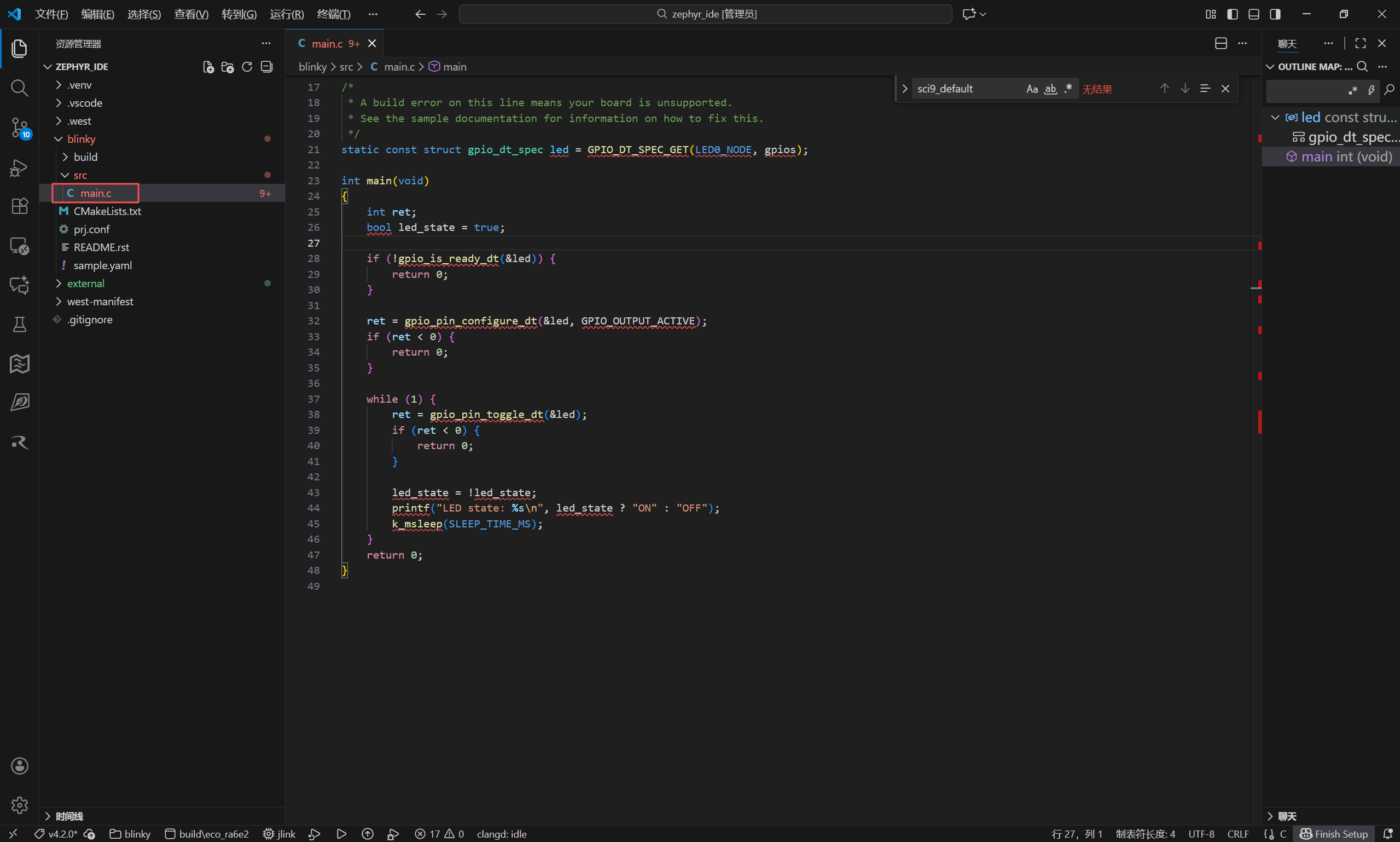This screenshot has width=1400, height=842.
Task: Click Finish Setup in status bar
Action: 1334,834
